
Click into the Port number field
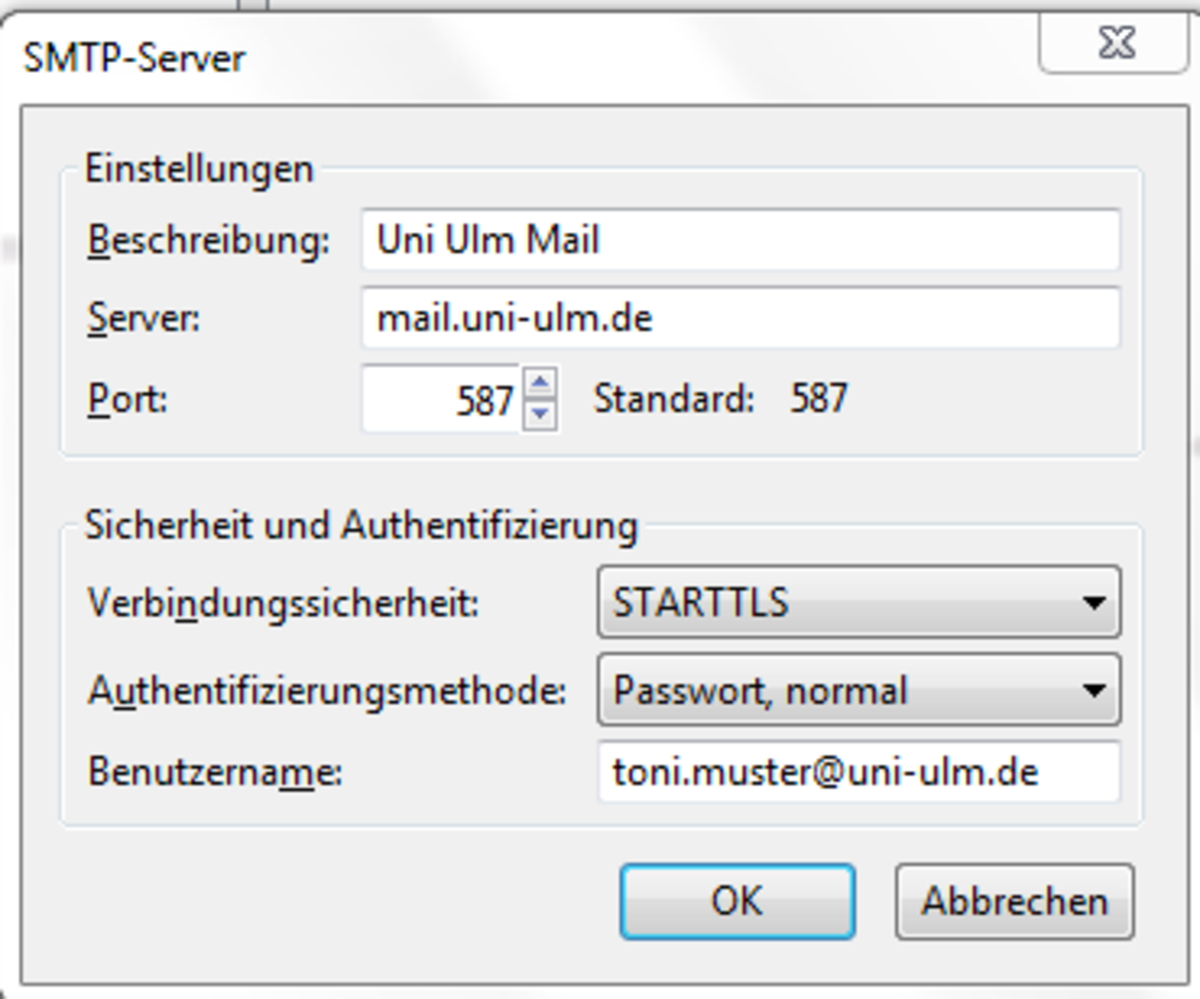[x=440, y=400]
